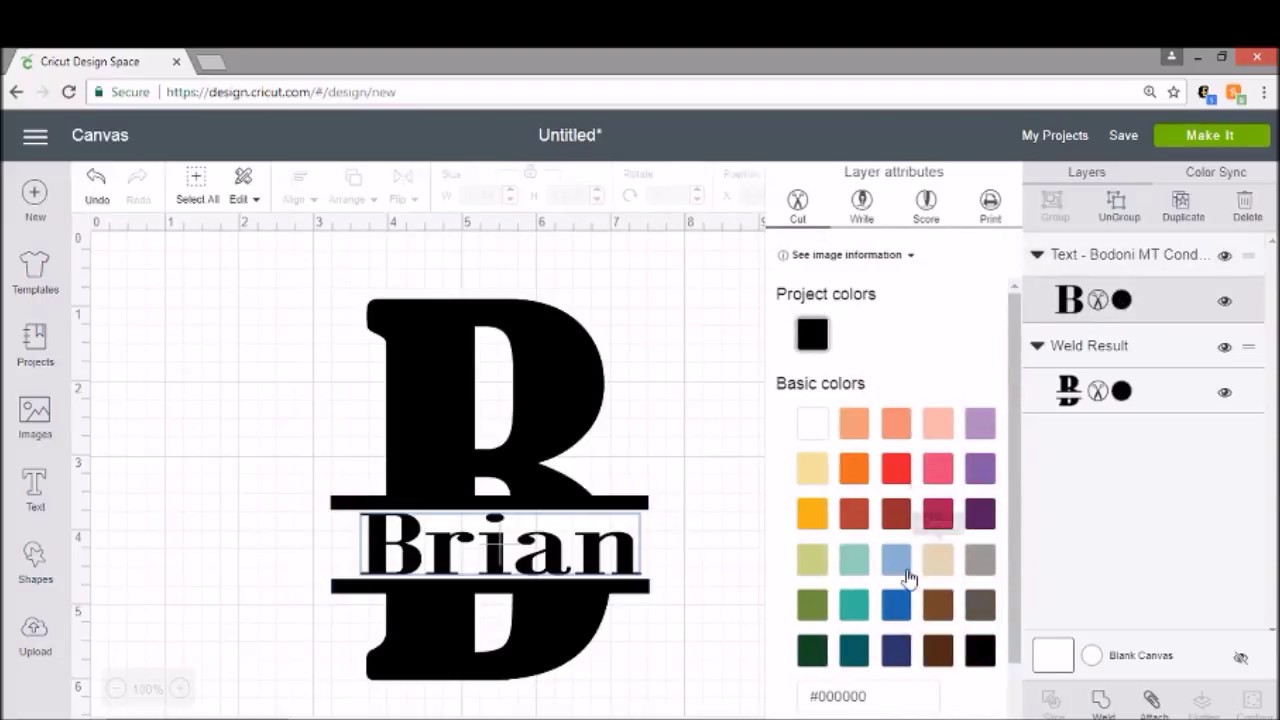This screenshot has width=1280, height=720.
Task: Hide the B text sublayer
Action: pyautogui.click(x=1224, y=301)
